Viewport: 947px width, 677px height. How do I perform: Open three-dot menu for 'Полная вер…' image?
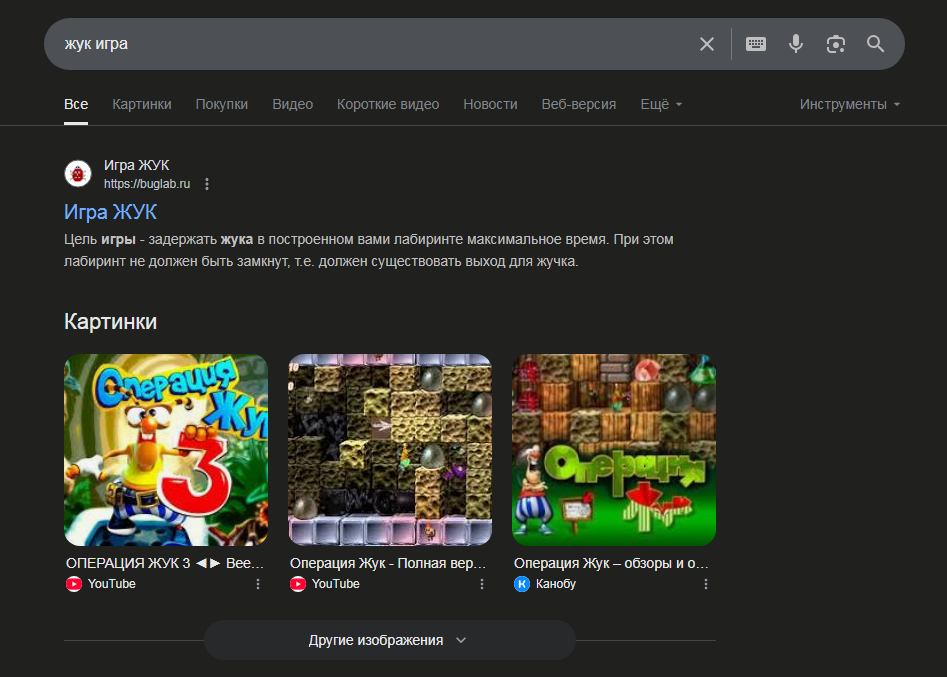coord(482,584)
